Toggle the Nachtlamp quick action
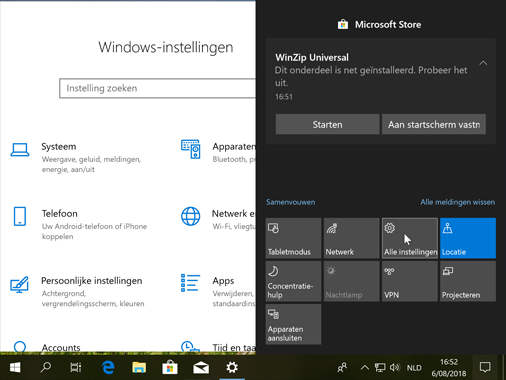506x380 pixels. click(x=352, y=281)
